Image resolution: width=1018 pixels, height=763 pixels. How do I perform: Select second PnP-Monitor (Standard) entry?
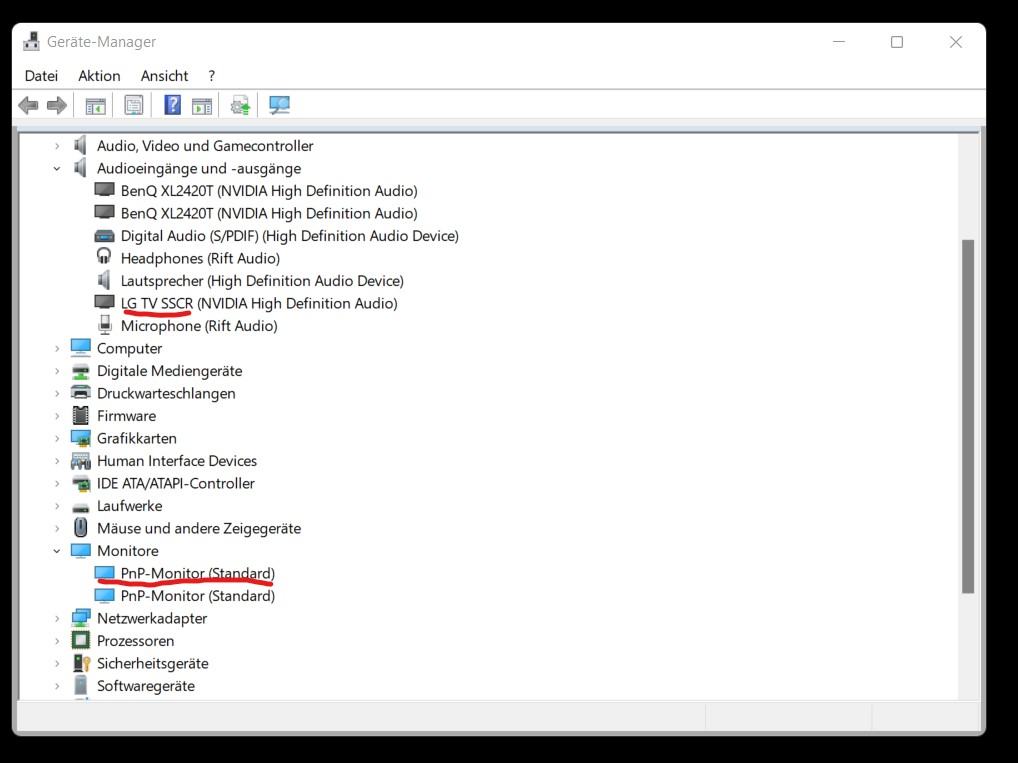(197, 596)
